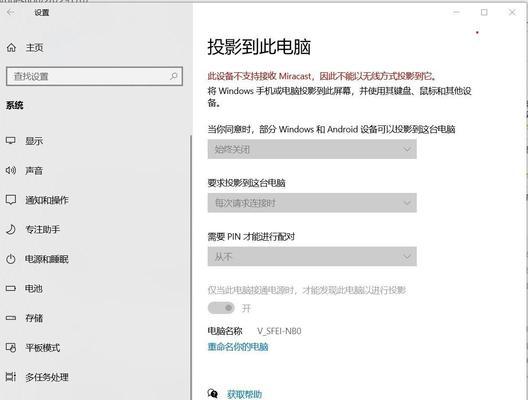
Task: Click the speaker icon beside 声音
Action: click(x=11, y=170)
